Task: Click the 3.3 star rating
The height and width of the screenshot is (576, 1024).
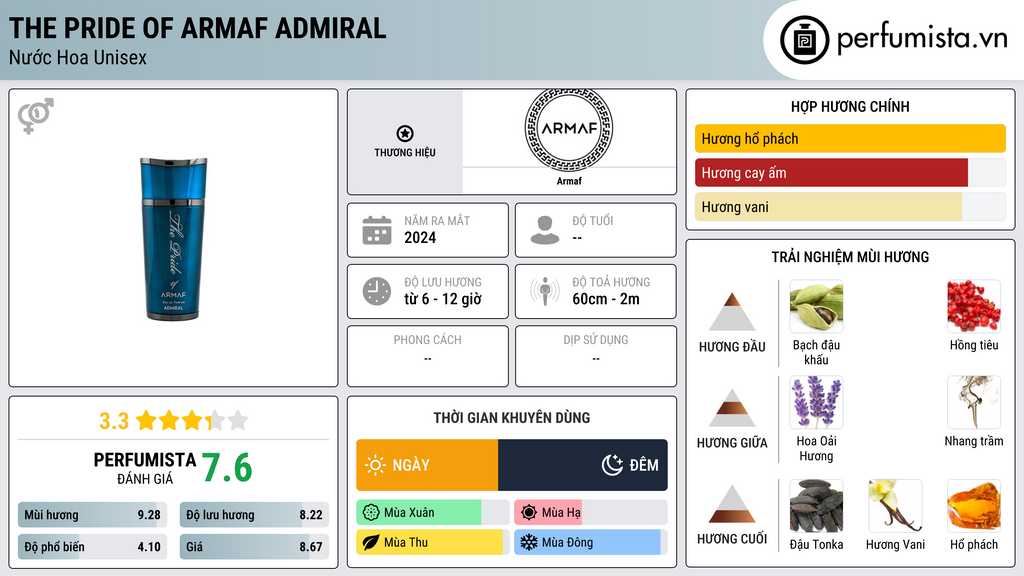Action: 173,420
